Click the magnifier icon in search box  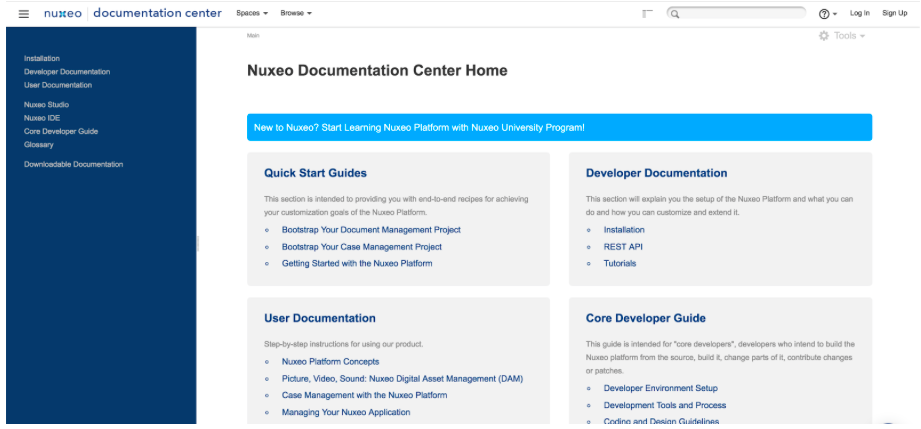(x=675, y=14)
